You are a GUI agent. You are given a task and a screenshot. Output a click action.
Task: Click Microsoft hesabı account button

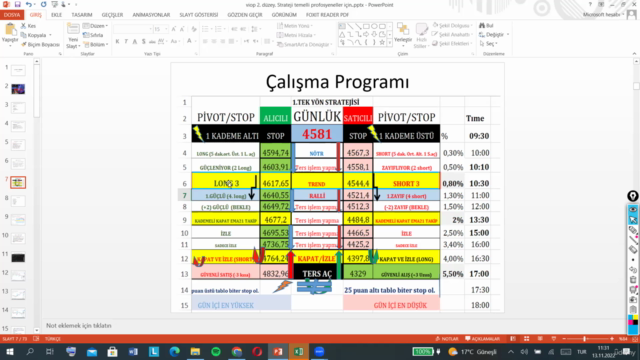tap(603, 15)
